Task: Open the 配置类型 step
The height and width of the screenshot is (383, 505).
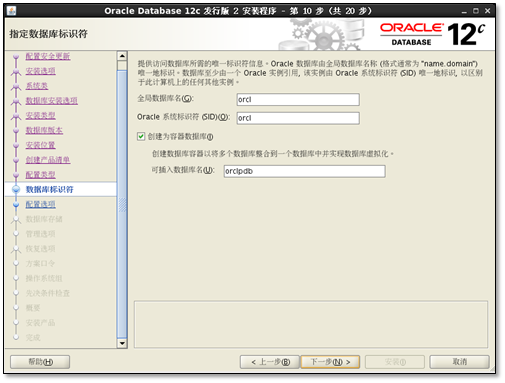Action: [x=41, y=175]
